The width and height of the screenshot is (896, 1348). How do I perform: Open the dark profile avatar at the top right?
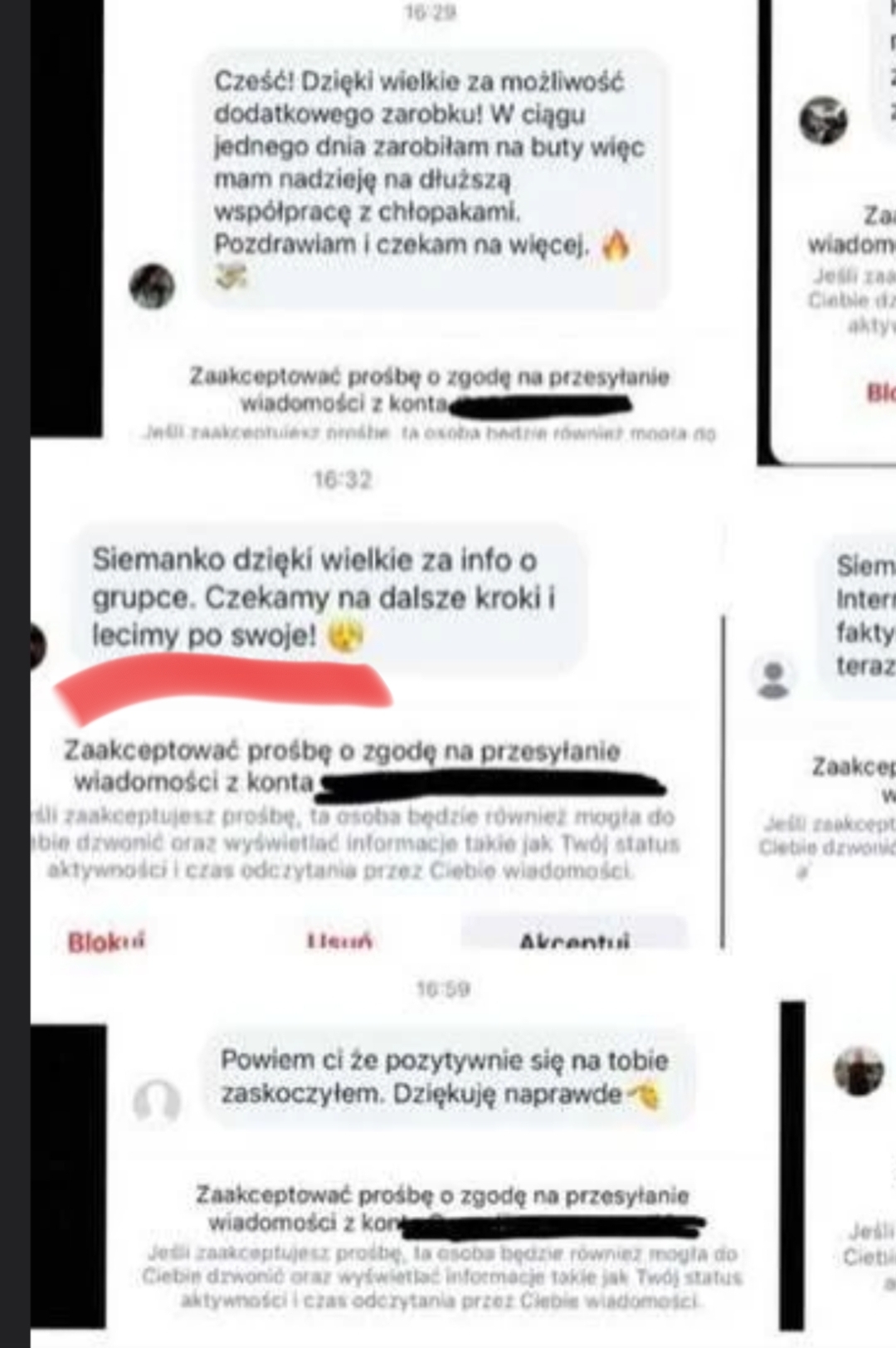point(823,120)
